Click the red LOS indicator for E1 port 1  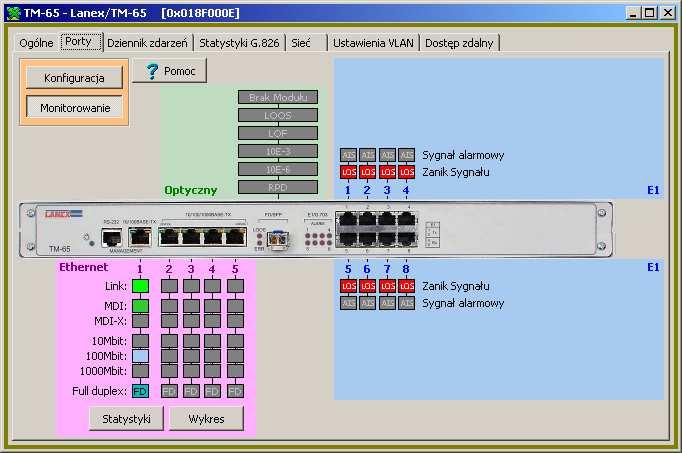(348, 172)
